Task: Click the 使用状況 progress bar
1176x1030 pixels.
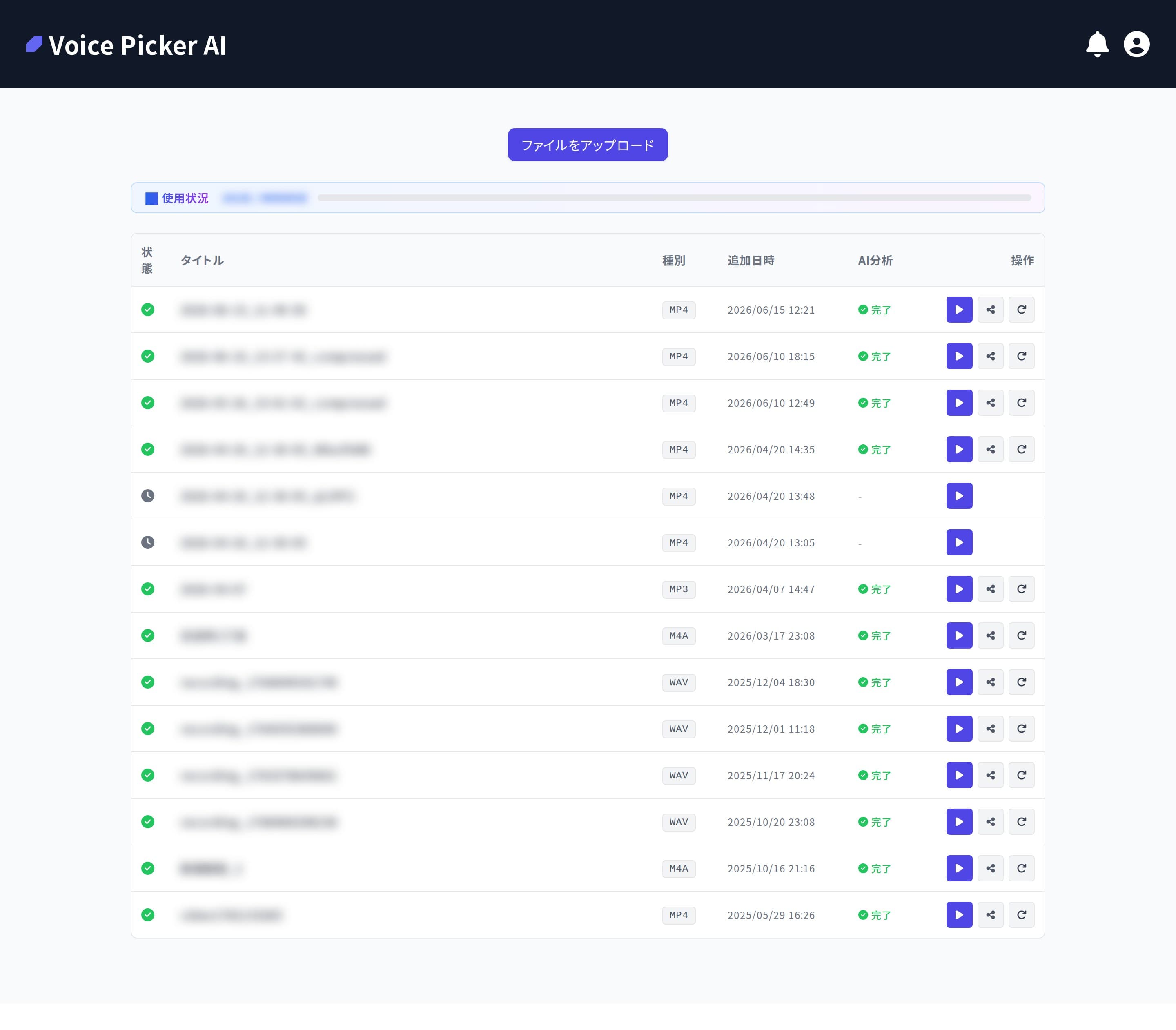Action: coord(674,198)
